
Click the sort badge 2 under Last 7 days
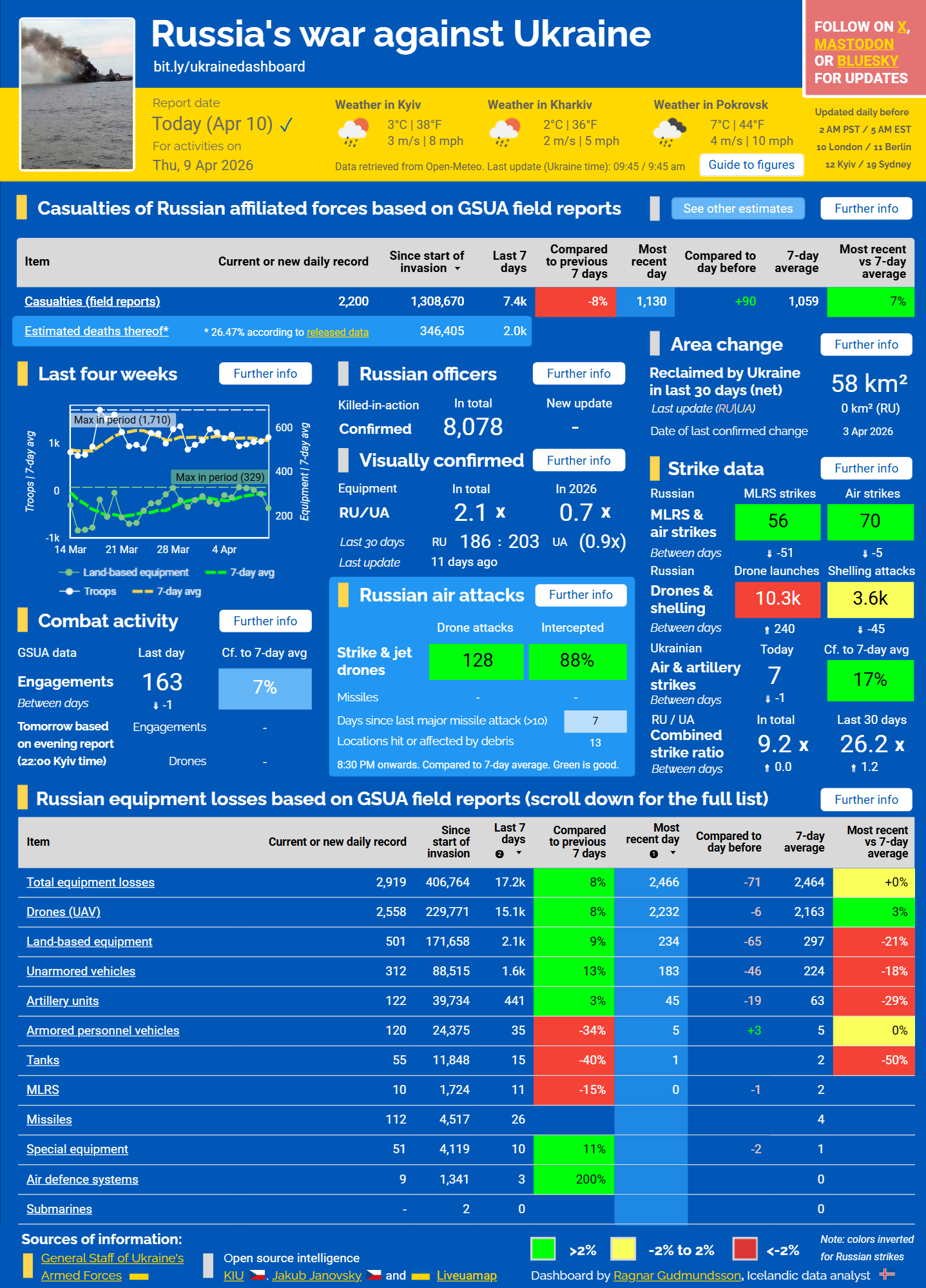pyautogui.click(x=499, y=854)
